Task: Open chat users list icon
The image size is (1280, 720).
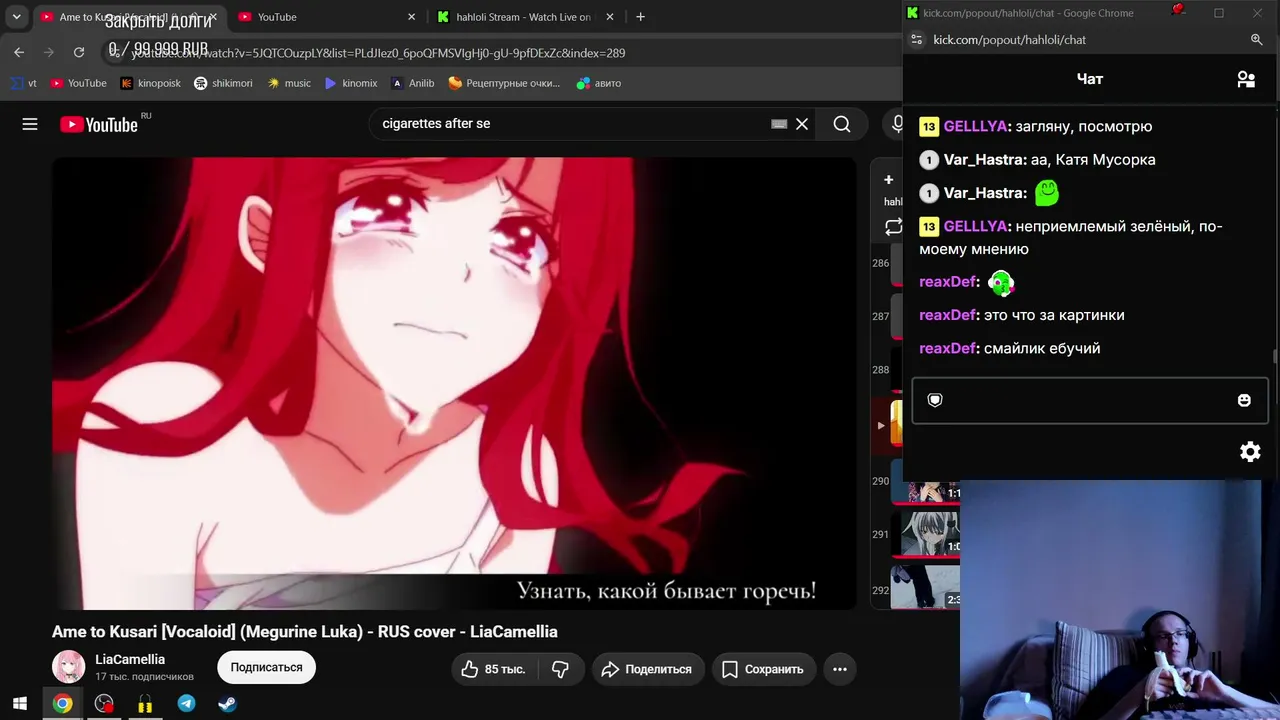Action: (x=1246, y=79)
